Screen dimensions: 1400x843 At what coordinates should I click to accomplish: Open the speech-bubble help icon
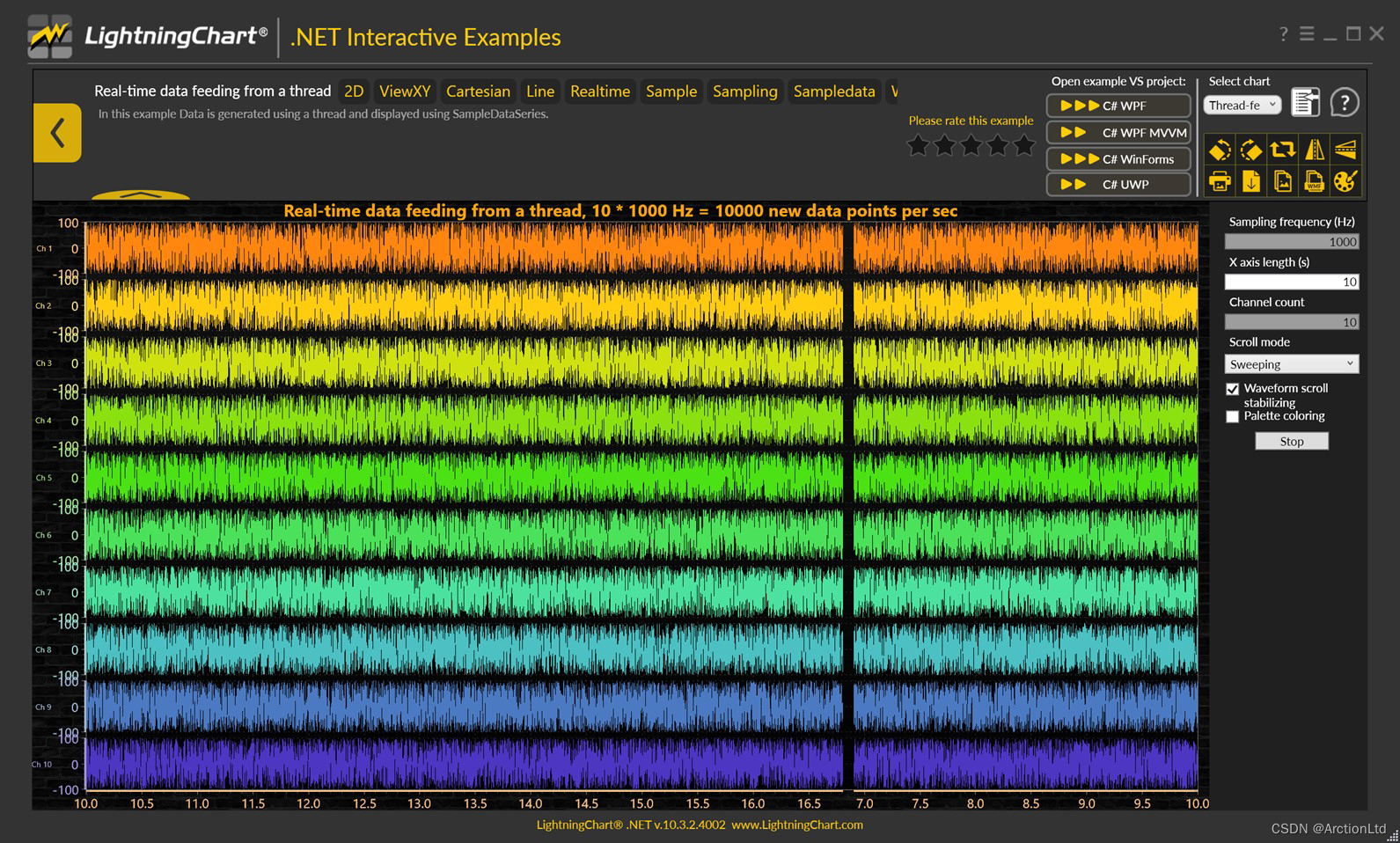(x=1344, y=103)
